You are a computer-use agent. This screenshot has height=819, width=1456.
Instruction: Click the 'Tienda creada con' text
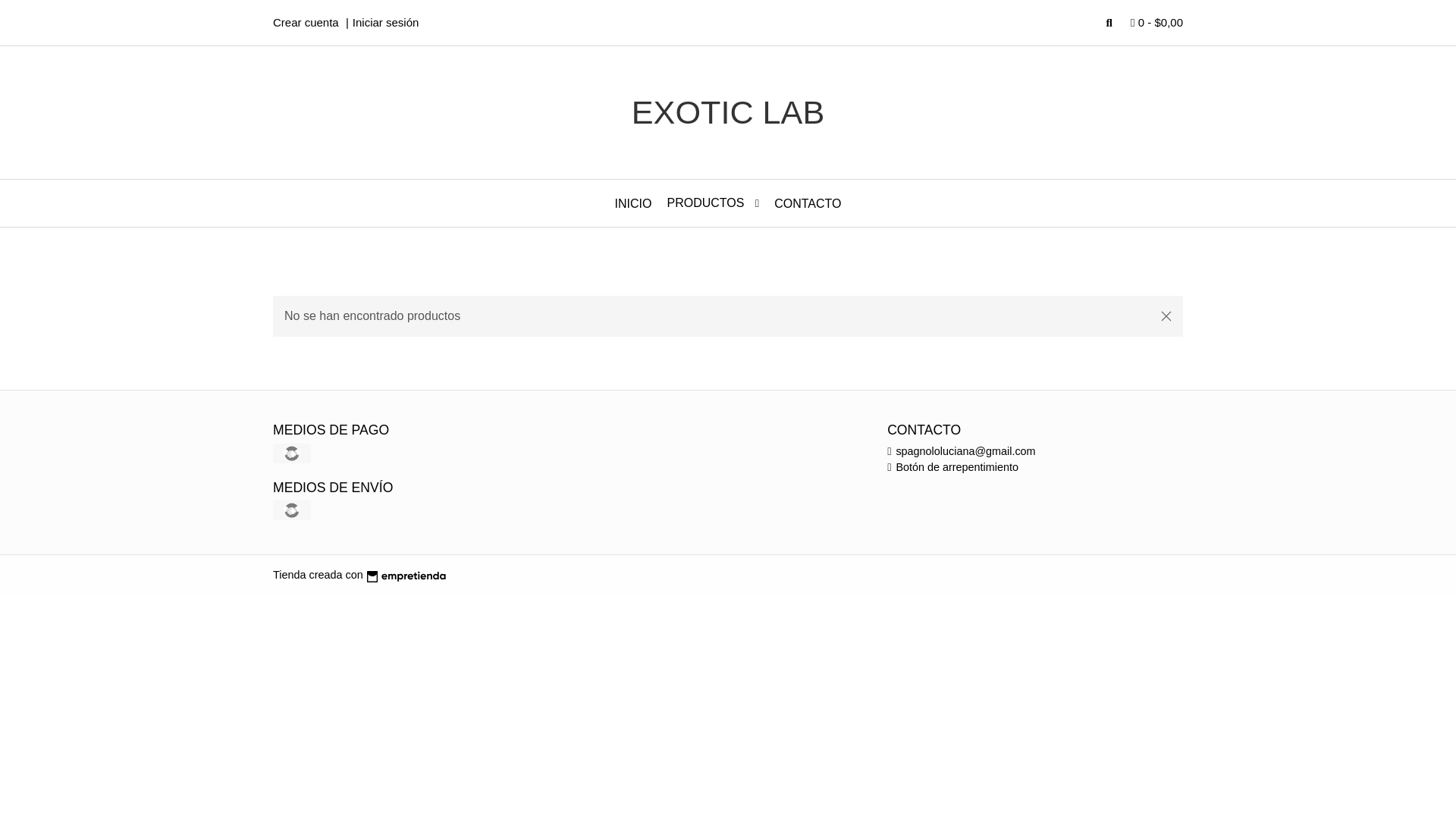click(x=318, y=575)
